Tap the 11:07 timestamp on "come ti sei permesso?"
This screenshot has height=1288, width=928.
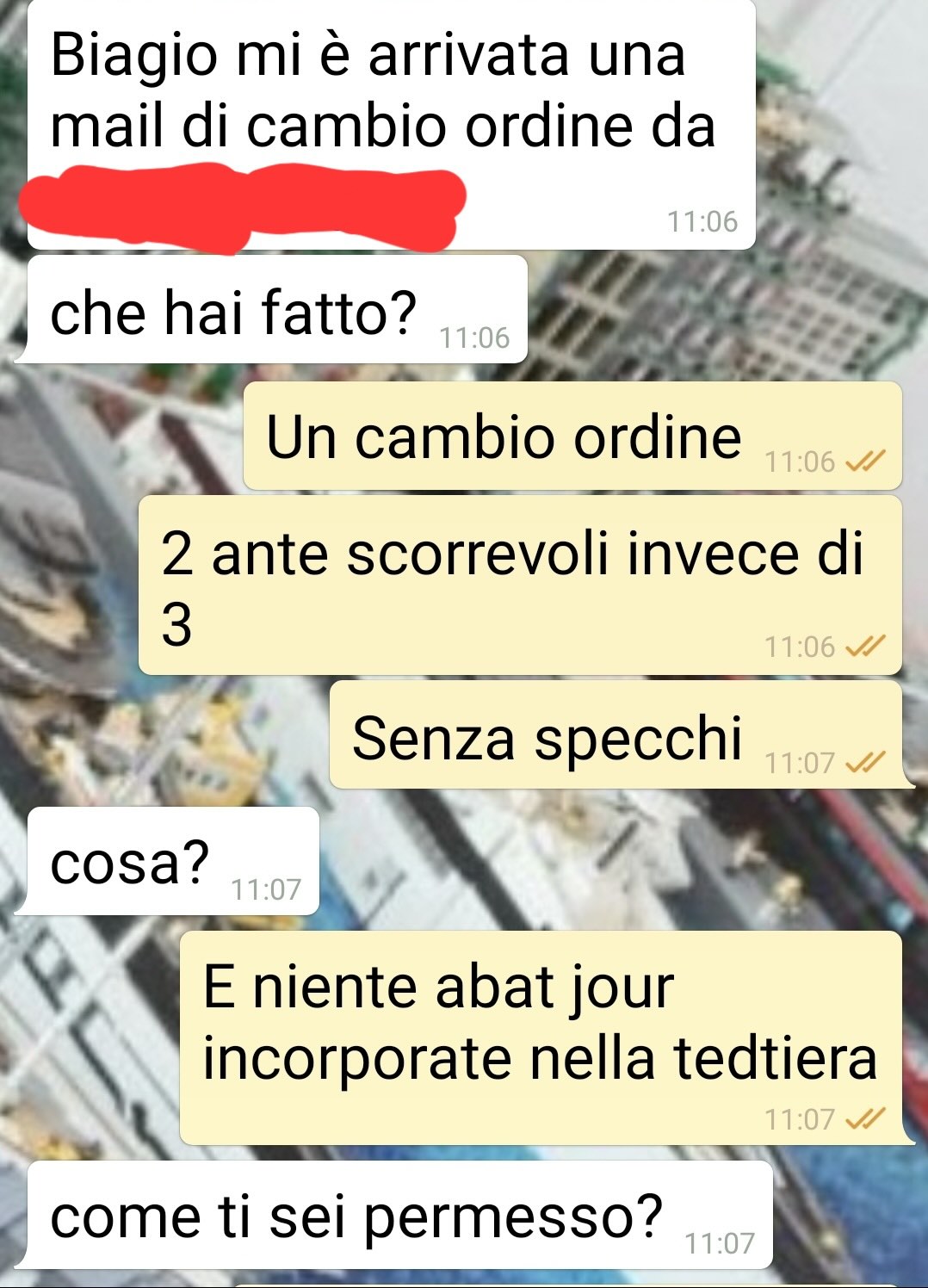[720, 1243]
